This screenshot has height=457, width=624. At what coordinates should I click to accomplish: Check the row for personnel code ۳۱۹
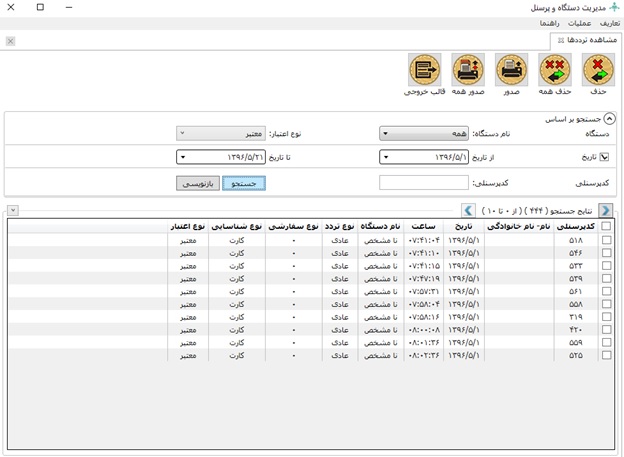(x=606, y=316)
